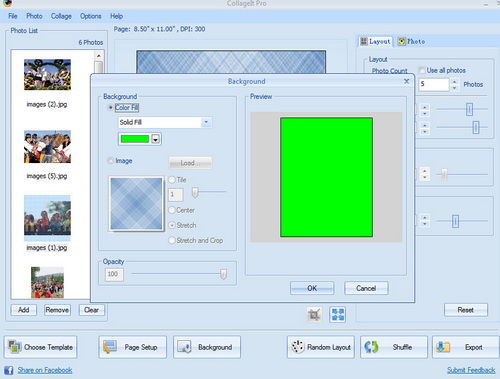Reset the layout settings
Viewport: 500px width, 379px height.
tap(466, 310)
